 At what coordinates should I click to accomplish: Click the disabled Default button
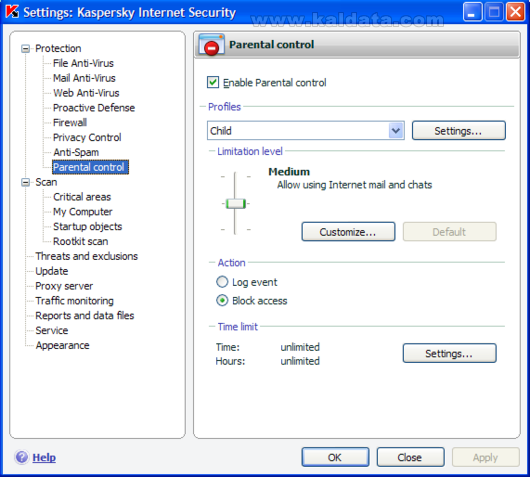(449, 232)
